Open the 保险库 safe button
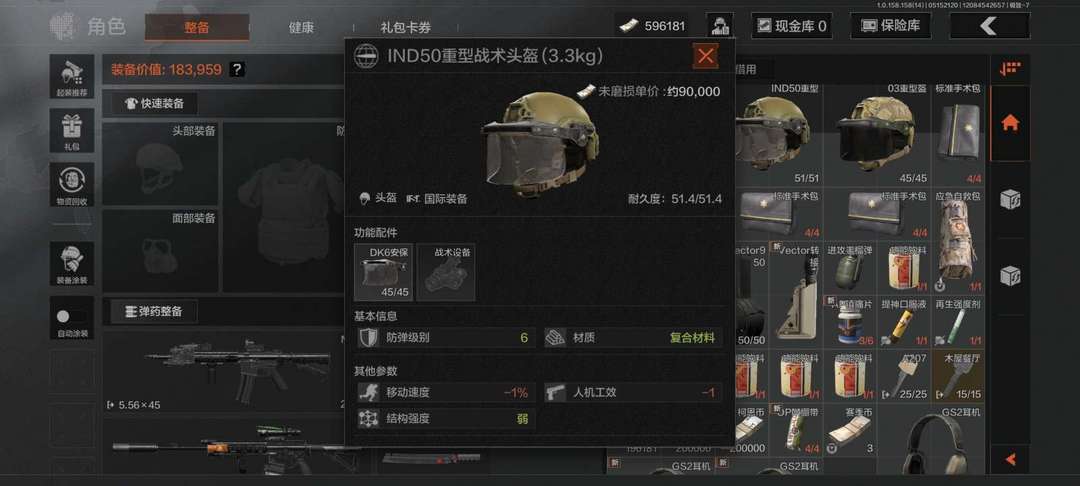 coord(891,26)
